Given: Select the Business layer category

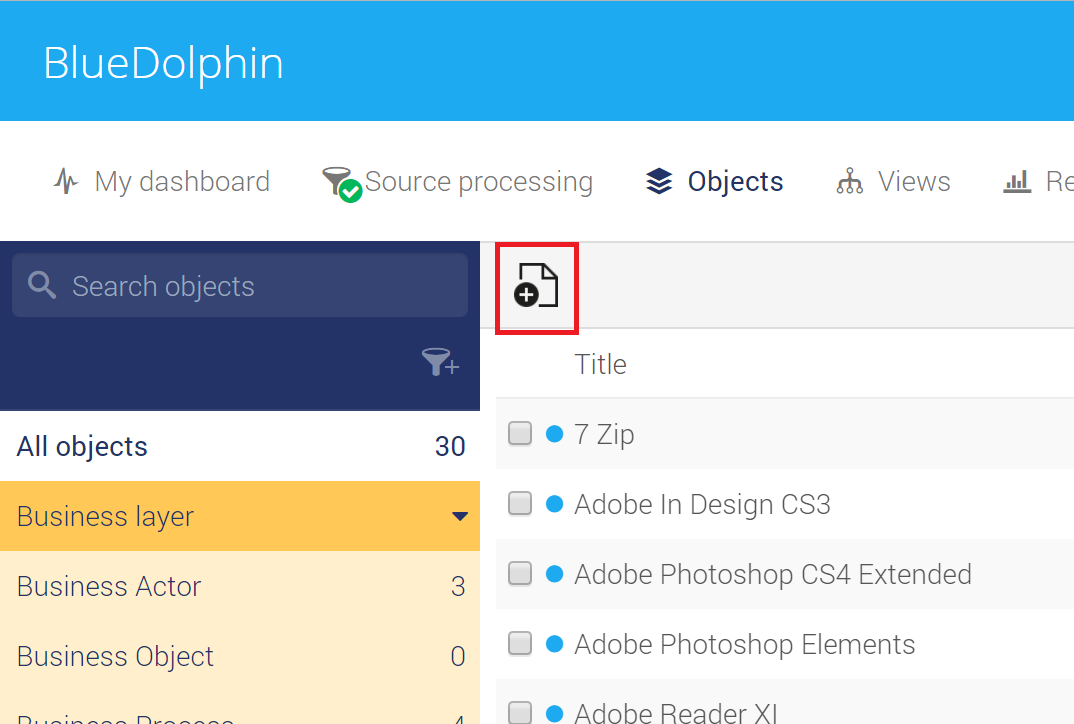Looking at the screenshot, I should [240, 516].
